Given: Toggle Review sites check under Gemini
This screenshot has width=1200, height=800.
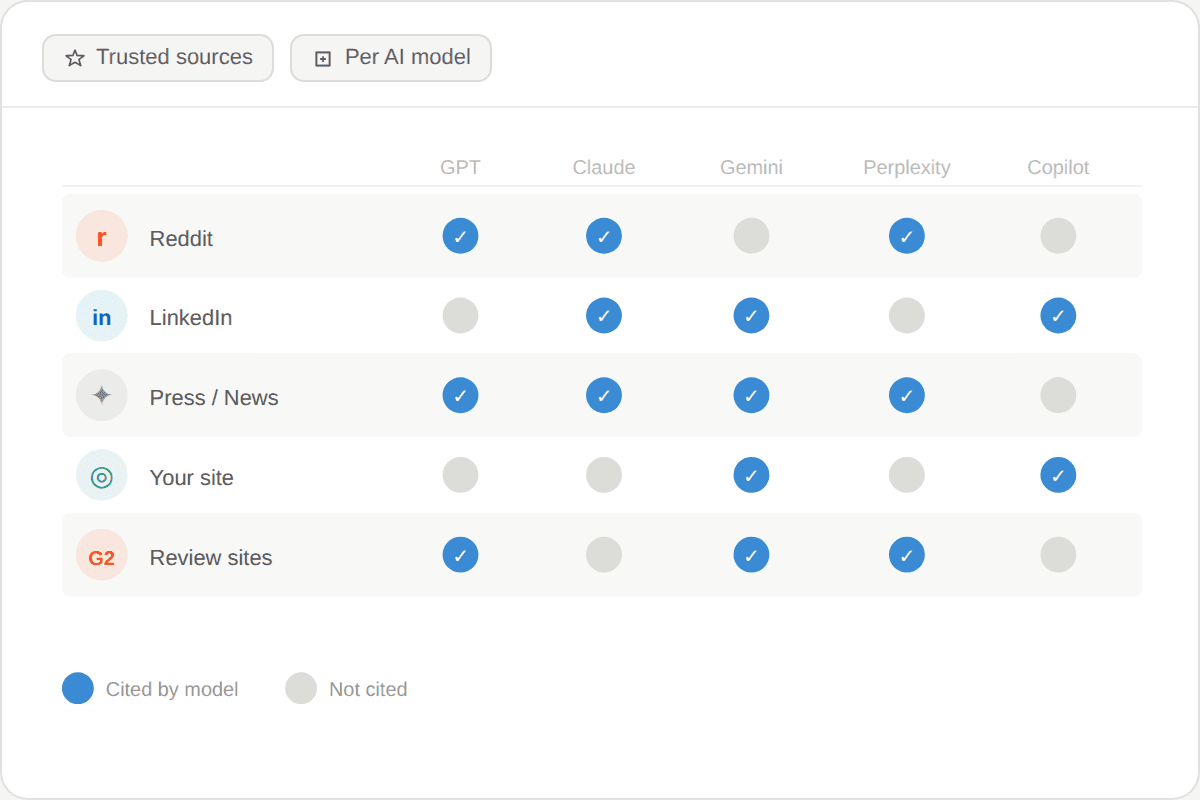Looking at the screenshot, I should (752, 555).
